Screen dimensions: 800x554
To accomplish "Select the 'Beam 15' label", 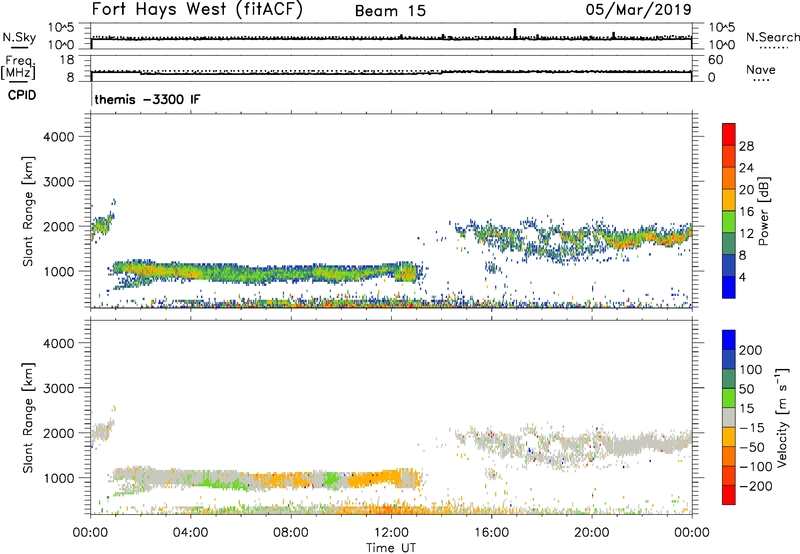I will [x=390, y=11].
